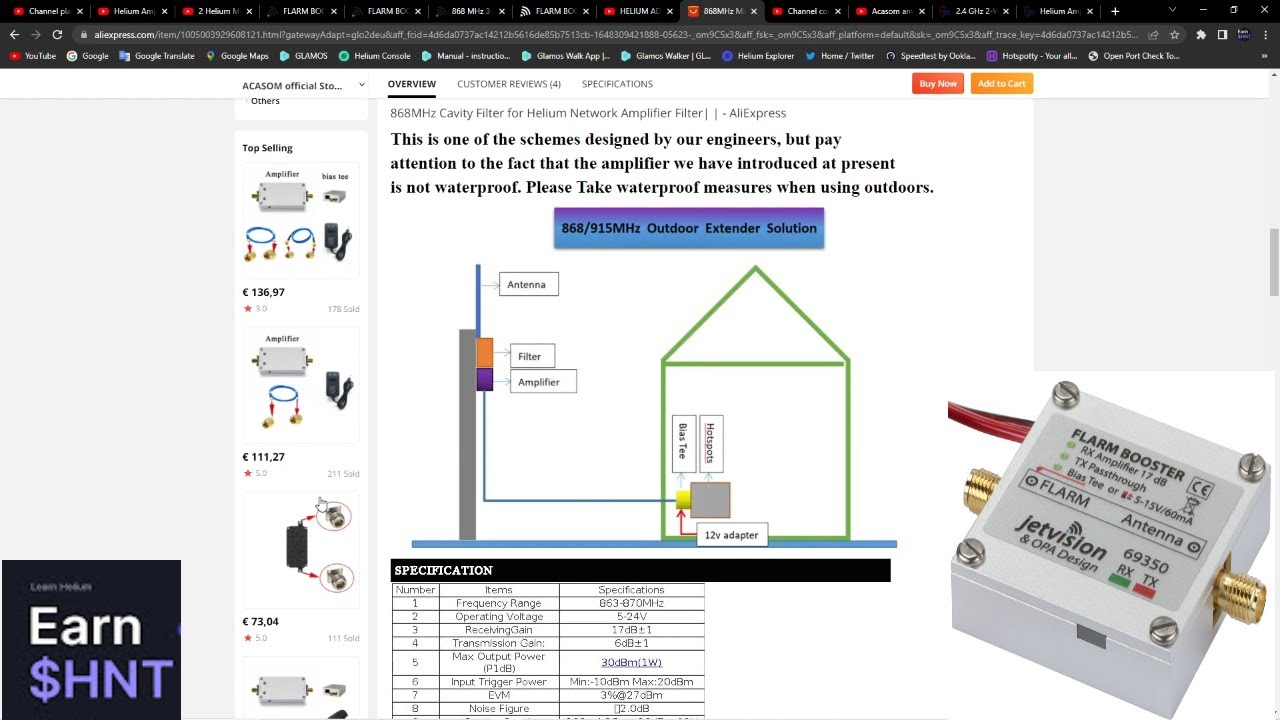Viewport: 1280px width, 720px height.
Task: Click the page vertical scrollbar thumb
Action: tap(1274, 262)
